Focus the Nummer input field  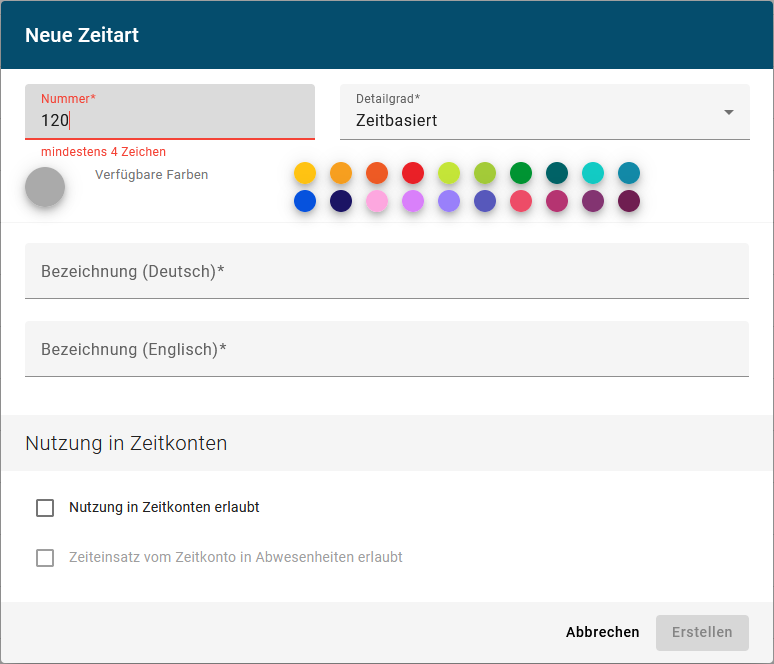170,120
